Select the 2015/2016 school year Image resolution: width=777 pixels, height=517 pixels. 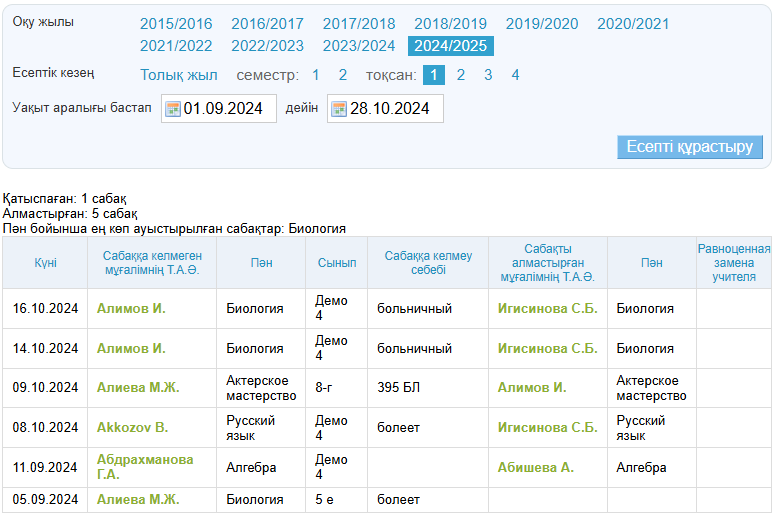(176, 24)
